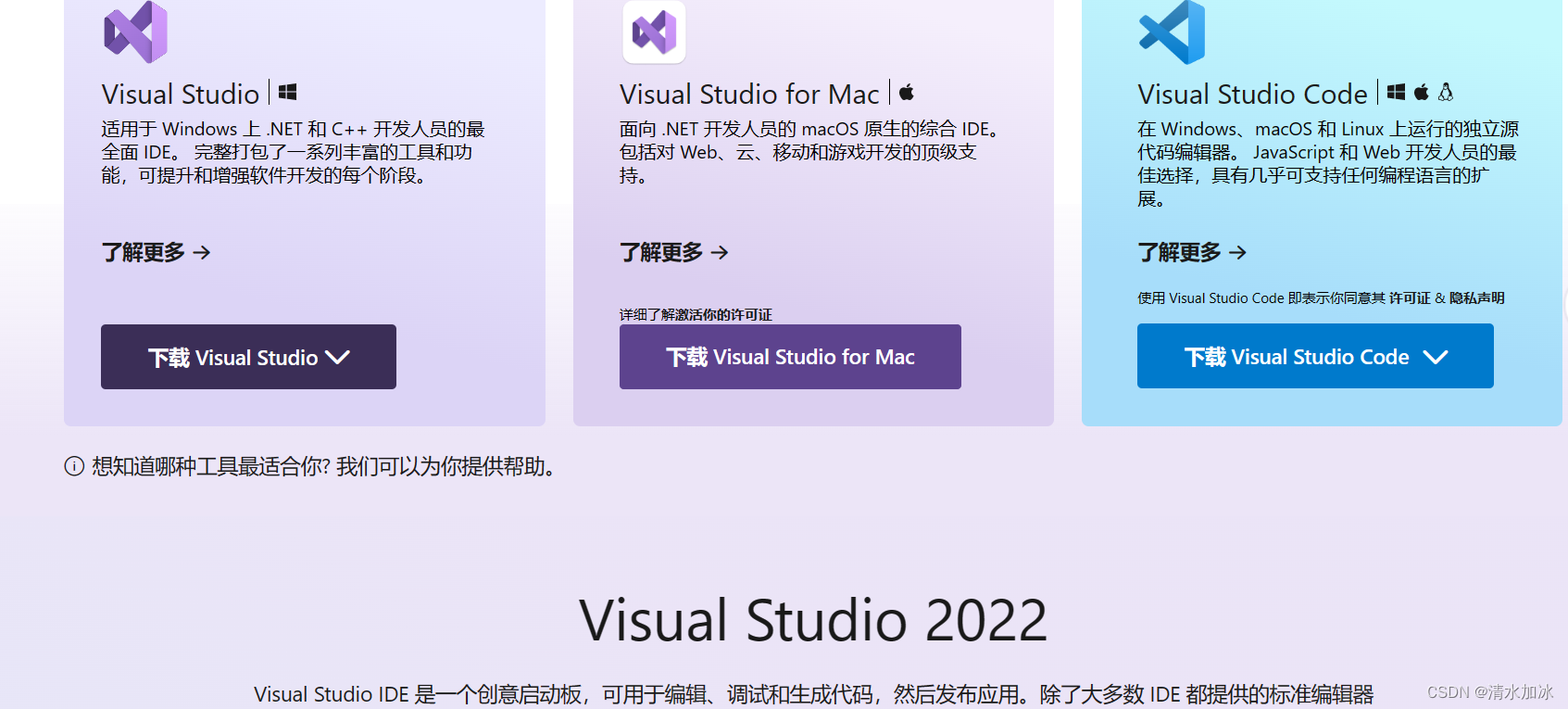
Task: Click the 想知道哪种工具最适合你 help link
Action: click(324, 466)
